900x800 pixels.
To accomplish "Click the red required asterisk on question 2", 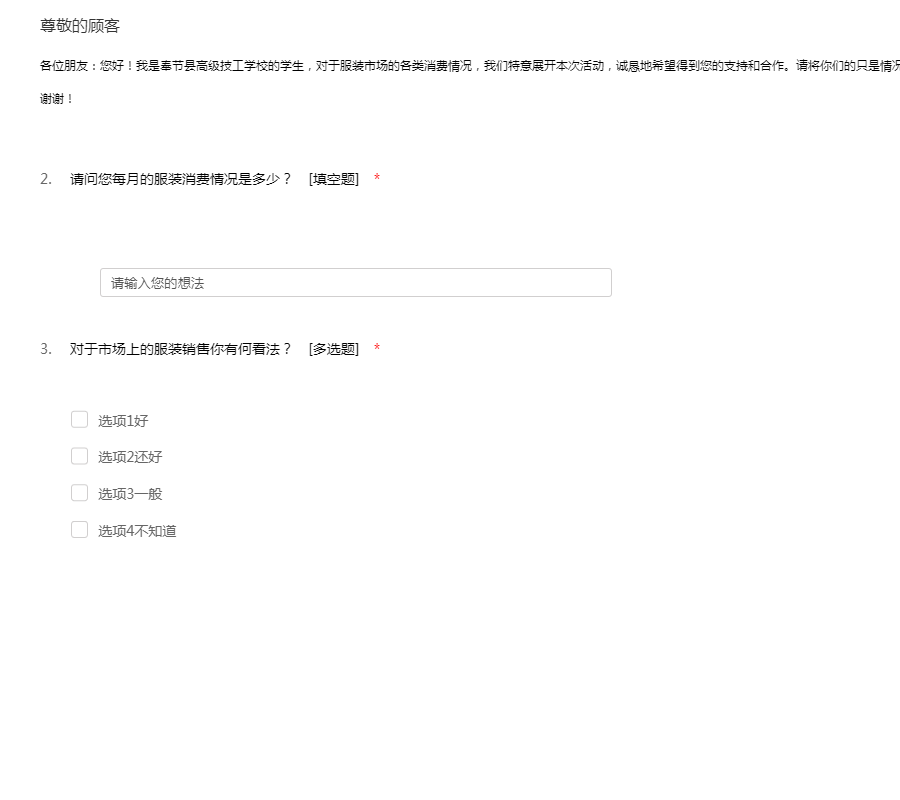I will point(377,179).
